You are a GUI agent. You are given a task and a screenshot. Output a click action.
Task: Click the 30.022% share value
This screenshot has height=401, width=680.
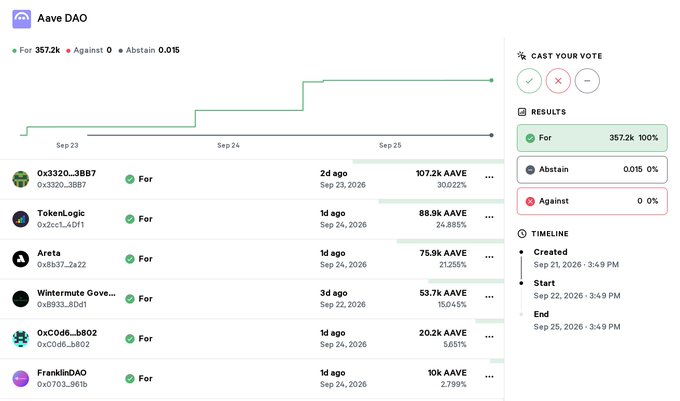tap(451, 185)
